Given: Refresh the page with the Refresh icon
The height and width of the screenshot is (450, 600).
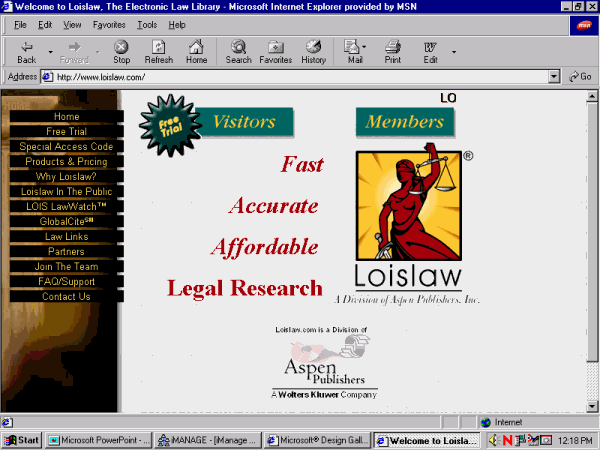Looking at the screenshot, I should click(x=158, y=51).
